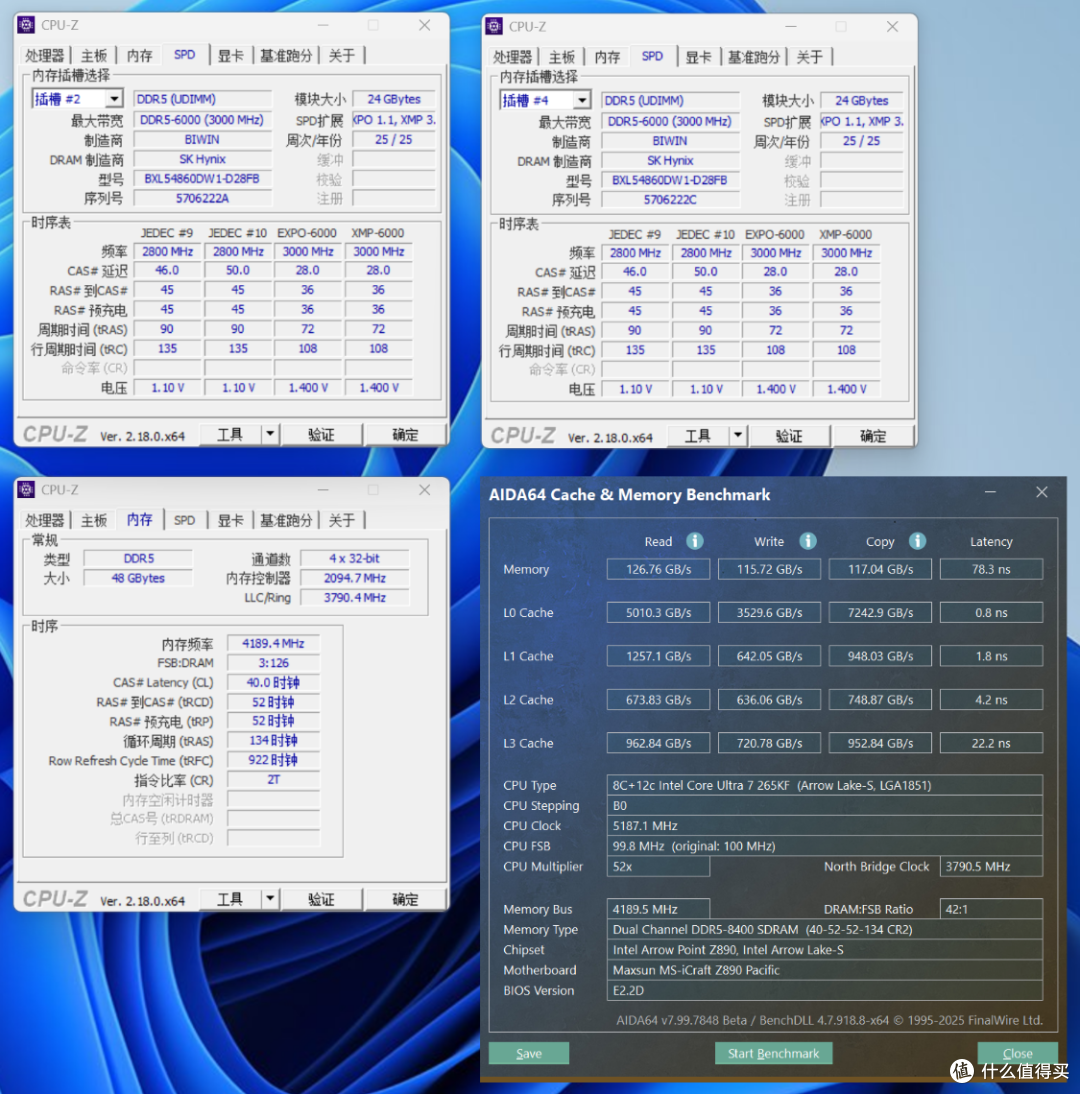Expand the 工具 arrow in slot #2 window

[x=270, y=435]
